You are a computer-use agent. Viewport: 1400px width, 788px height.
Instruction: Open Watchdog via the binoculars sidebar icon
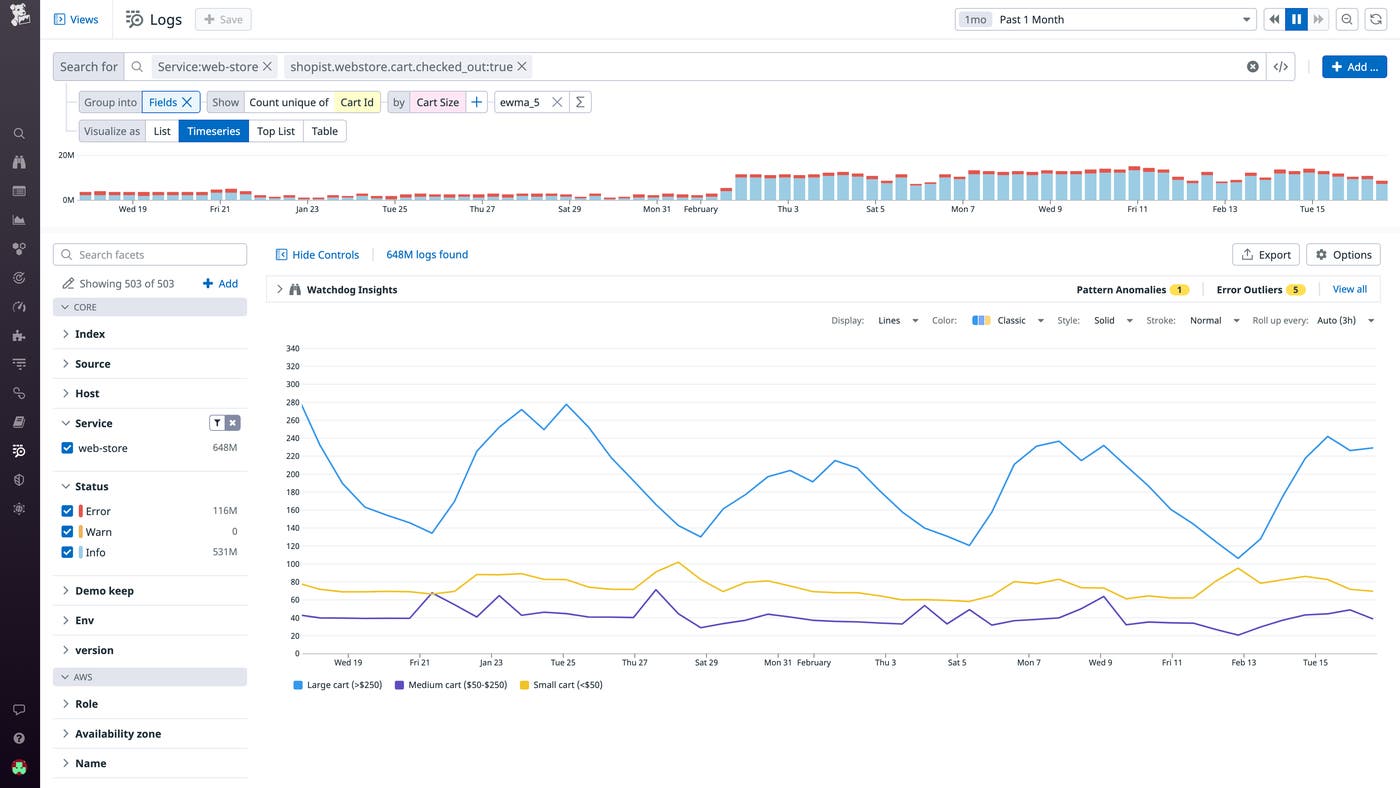(18, 161)
